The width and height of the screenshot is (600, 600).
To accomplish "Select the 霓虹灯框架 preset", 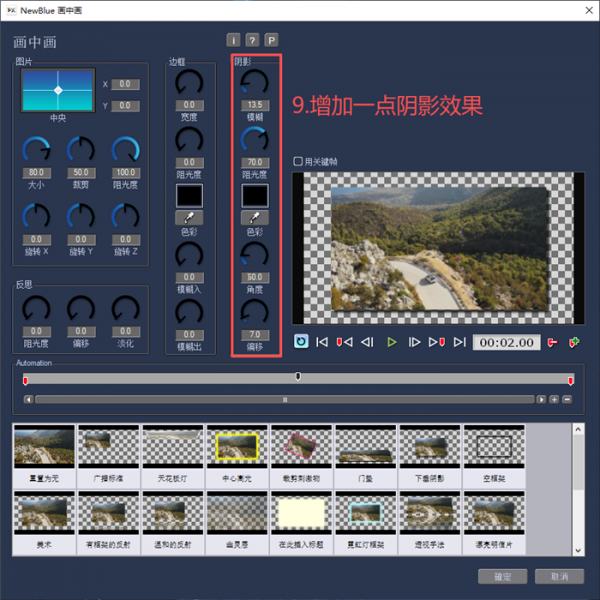I will click(366, 522).
